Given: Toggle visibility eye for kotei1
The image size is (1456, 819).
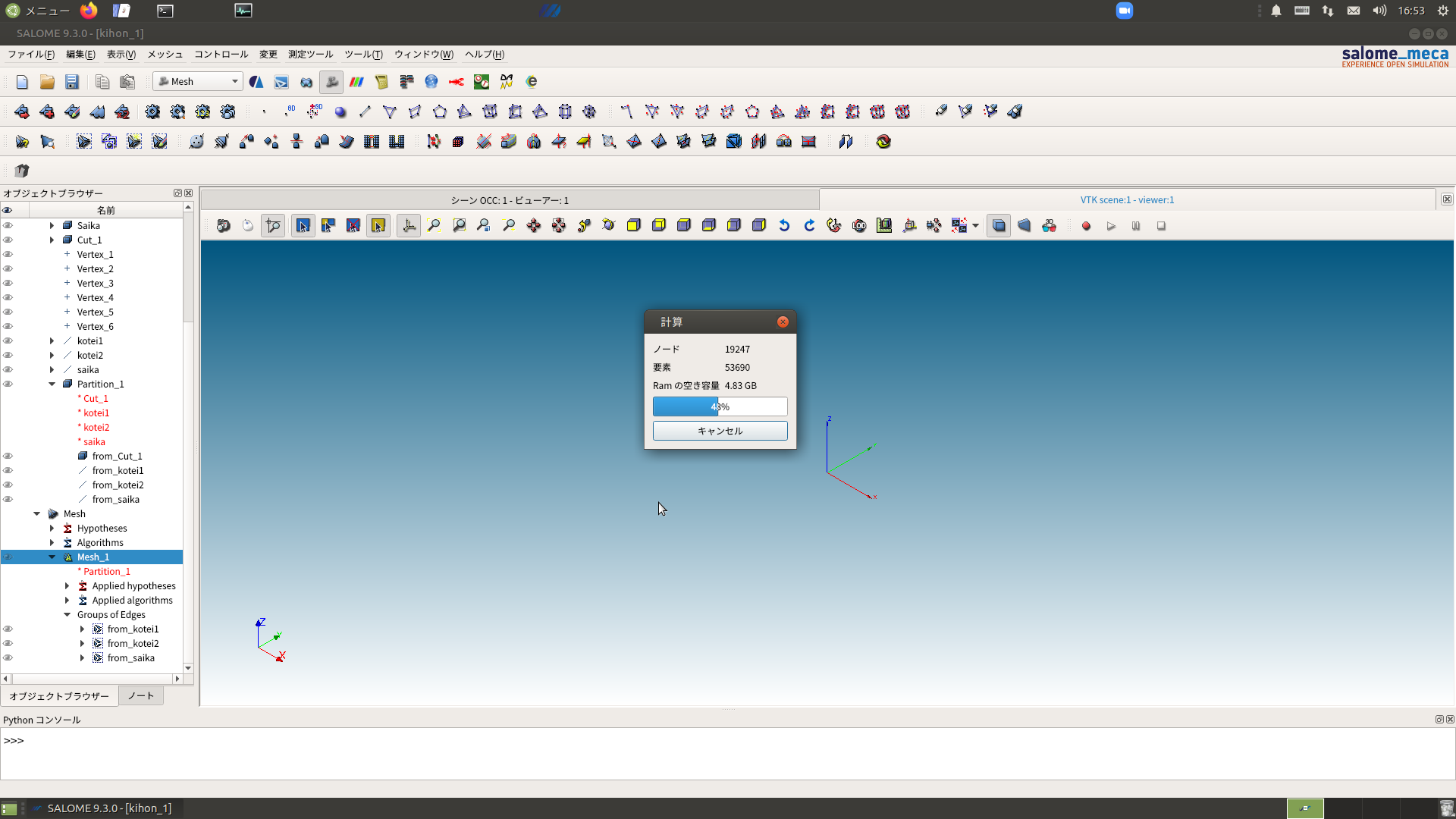Looking at the screenshot, I should point(8,341).
